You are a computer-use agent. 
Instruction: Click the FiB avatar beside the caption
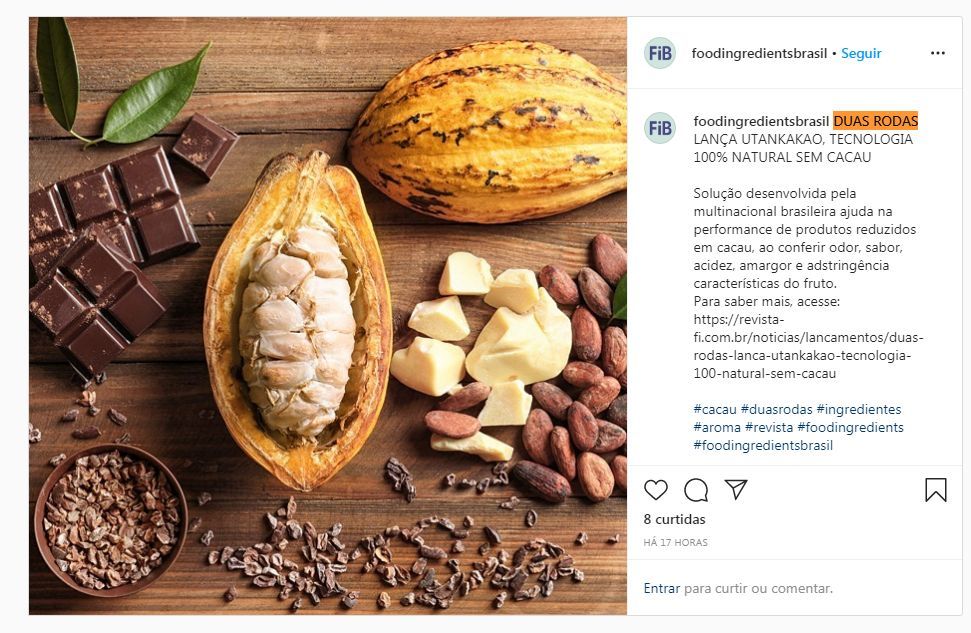[660, 128]
